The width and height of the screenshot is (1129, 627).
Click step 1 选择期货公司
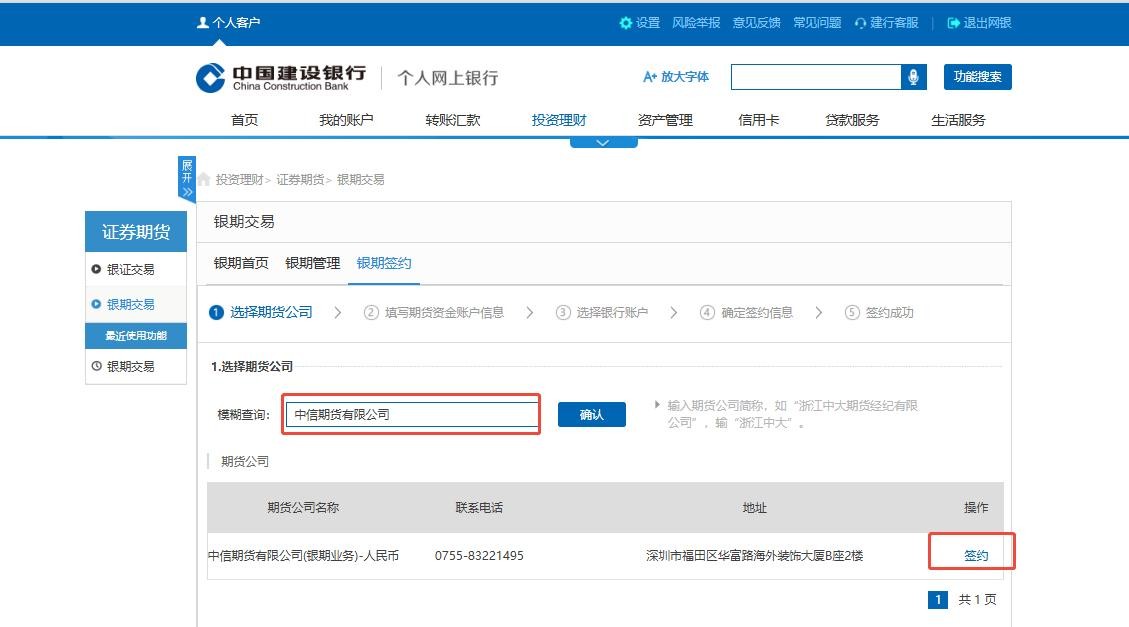coord(261,312)
